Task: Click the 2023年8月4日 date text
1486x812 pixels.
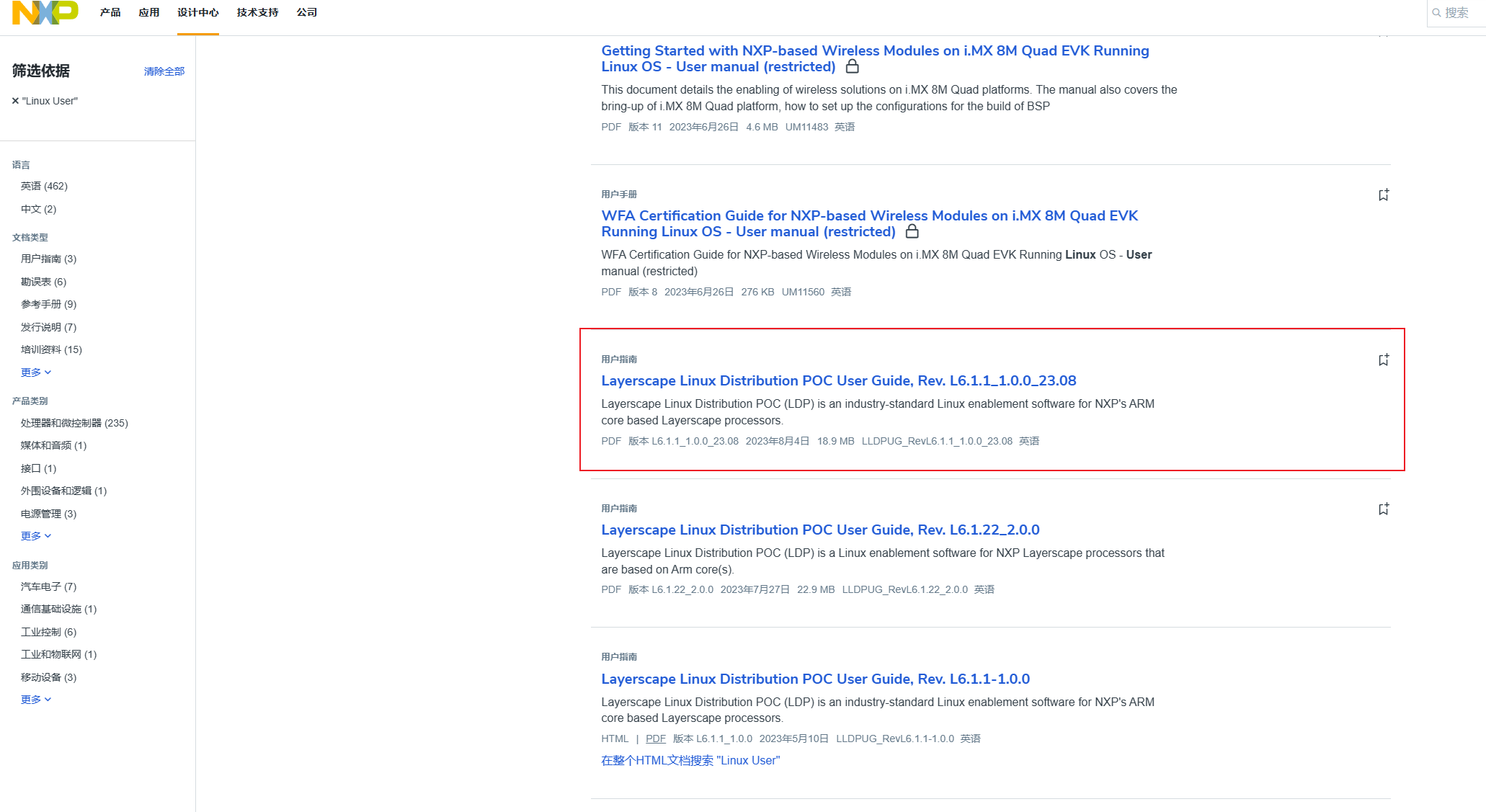Action: pos(778,441)
